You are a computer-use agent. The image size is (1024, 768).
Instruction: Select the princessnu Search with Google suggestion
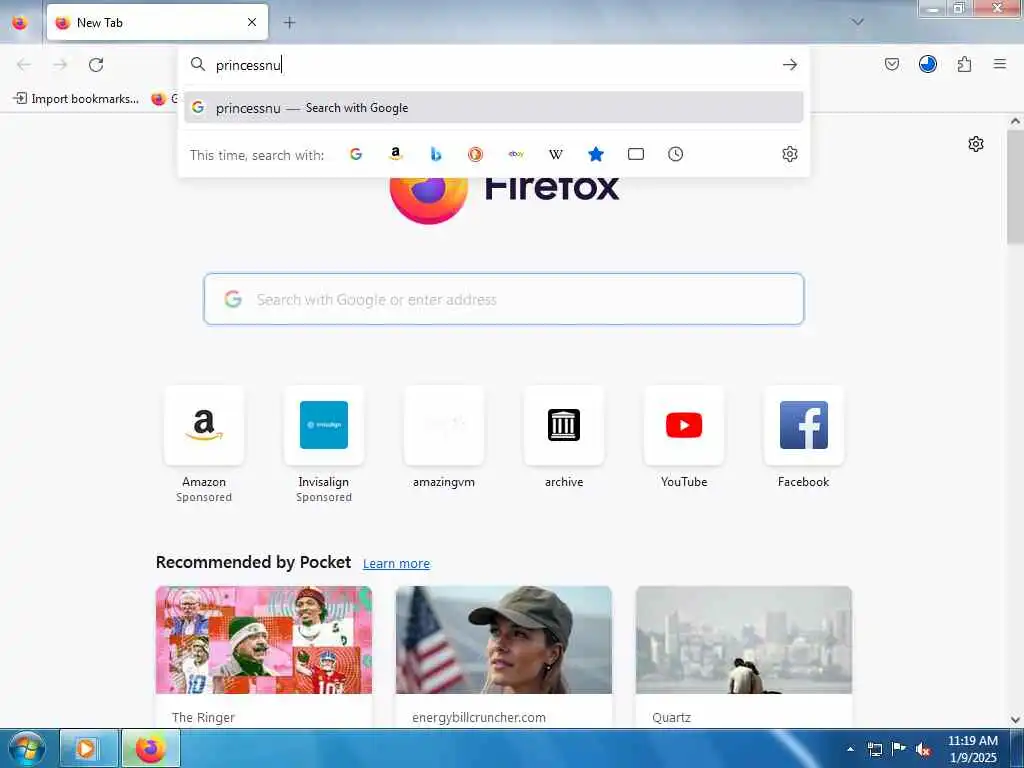pyautogui.click(x=493, y=108)
